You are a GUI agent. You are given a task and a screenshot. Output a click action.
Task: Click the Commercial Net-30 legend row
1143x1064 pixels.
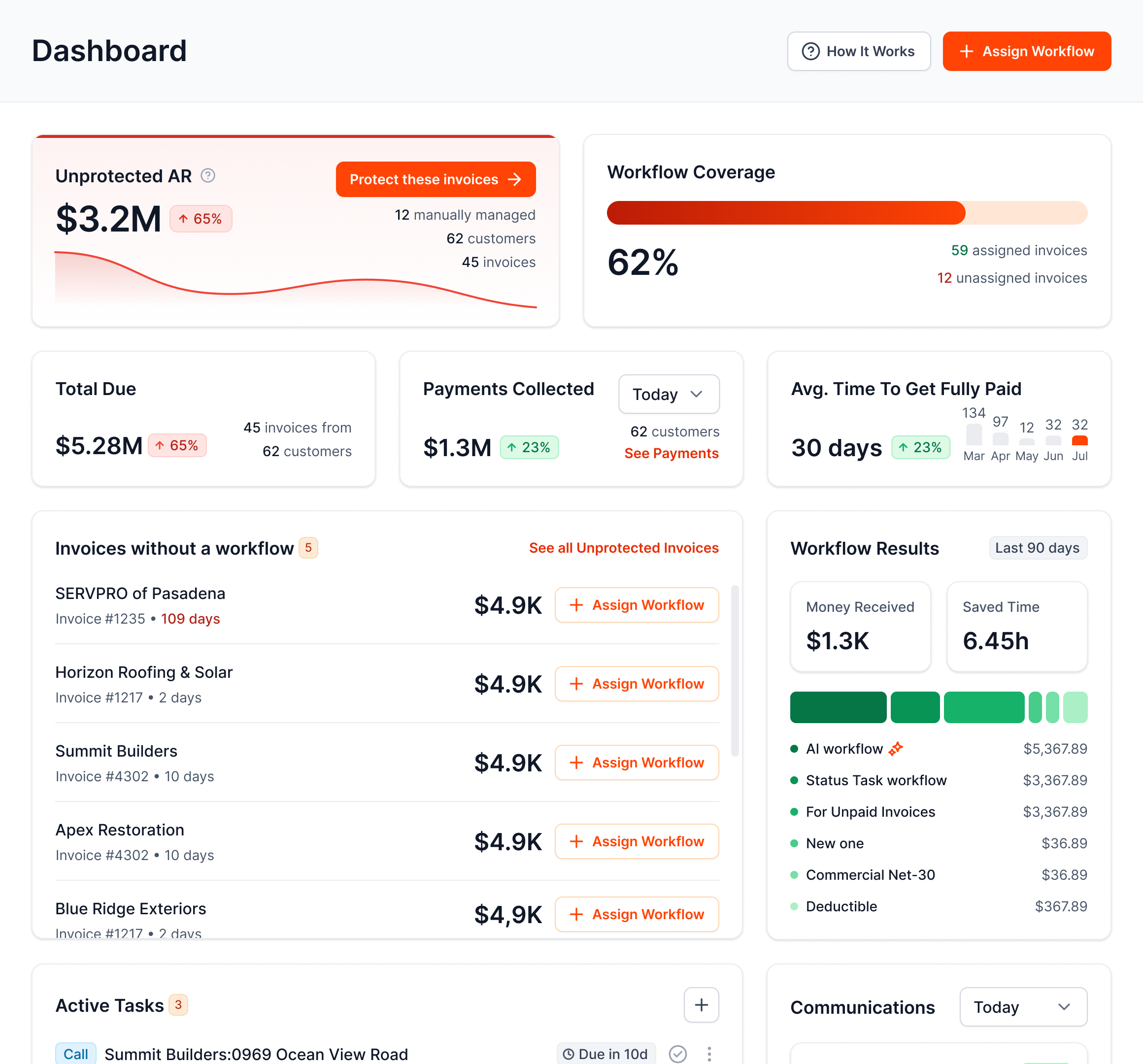click(x=939, y=874)
